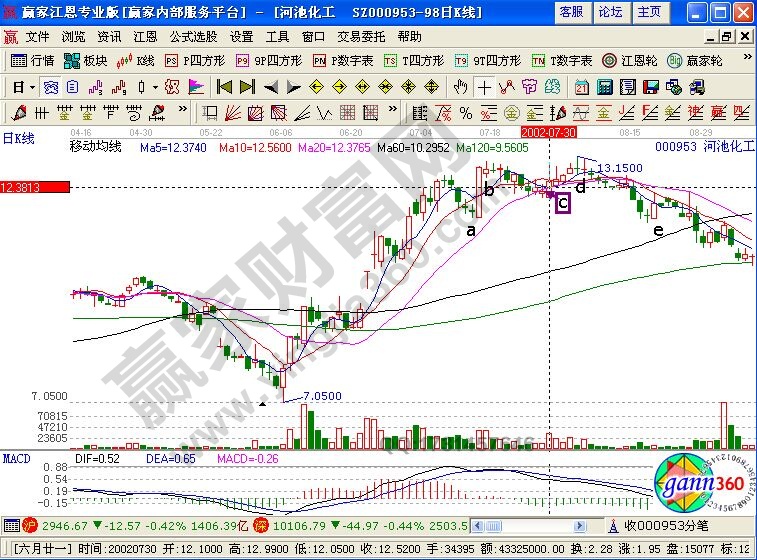Open the 公式选股 menu
Screen dimensions: 757x560
194,36
